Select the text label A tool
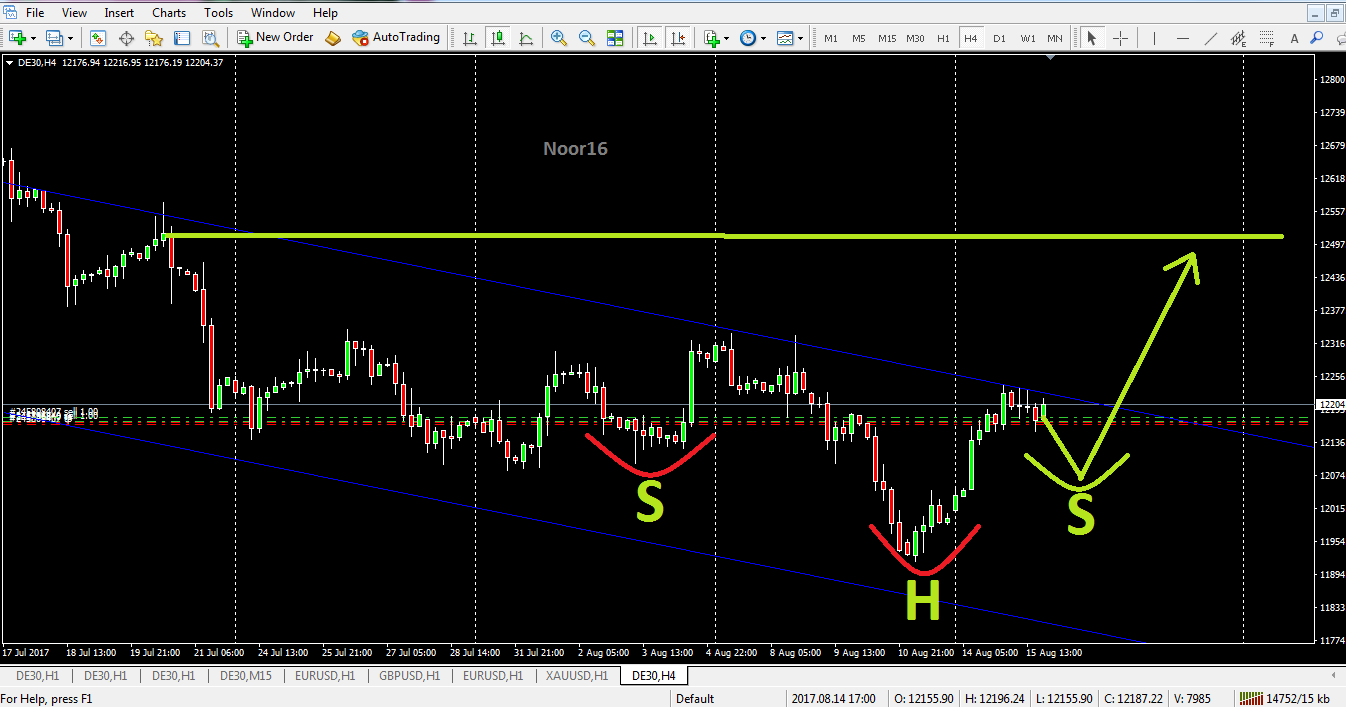 pos(1293,38)
